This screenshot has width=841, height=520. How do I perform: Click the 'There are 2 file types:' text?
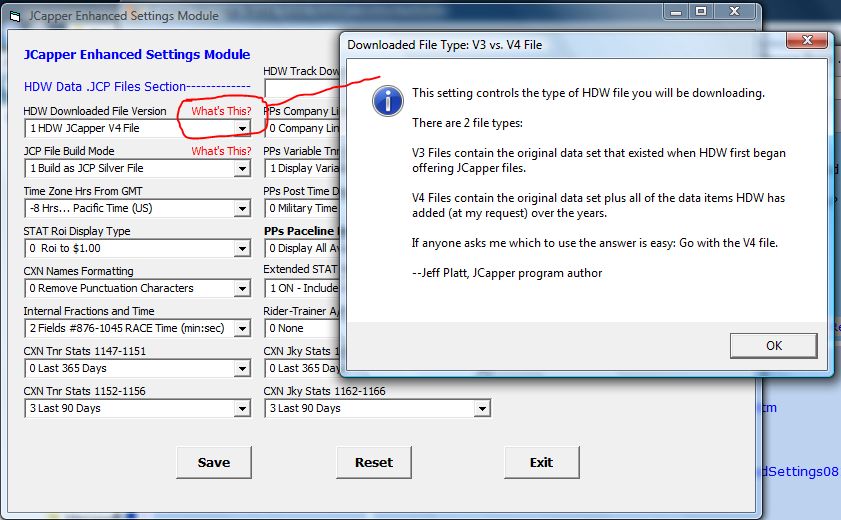point(467,123)
